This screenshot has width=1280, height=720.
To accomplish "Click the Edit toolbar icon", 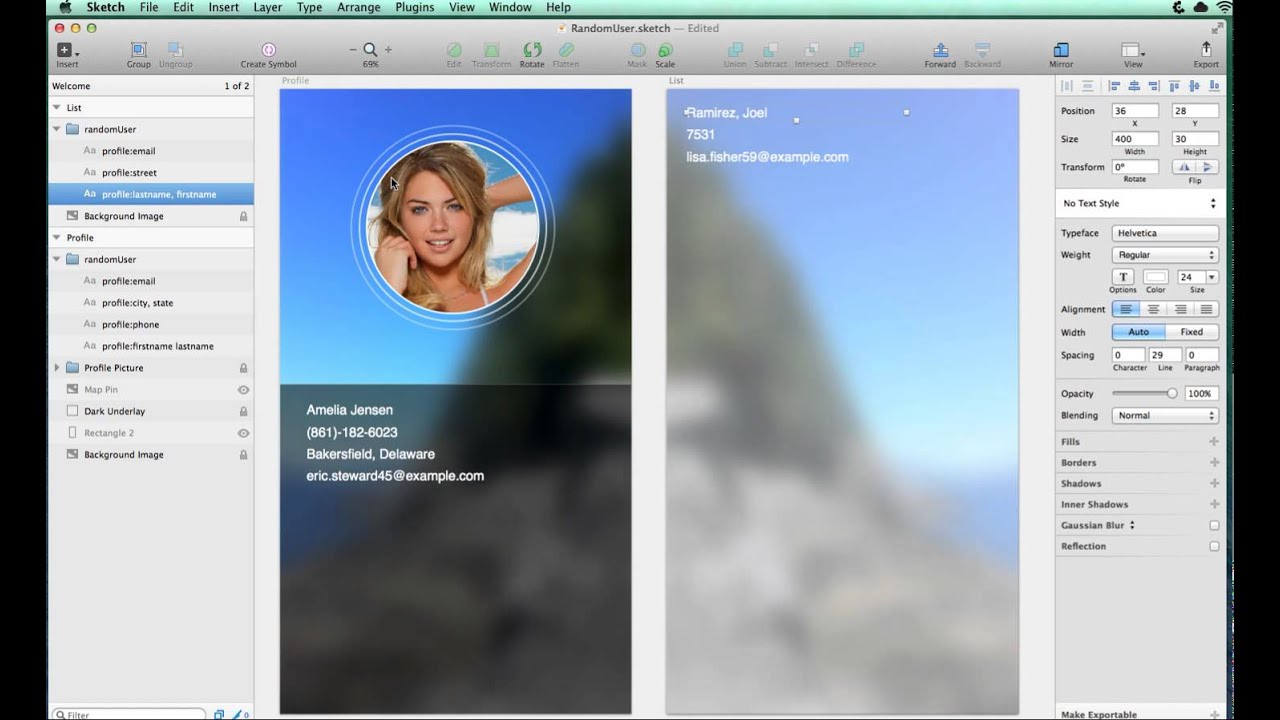I will click(x=454, y=50).
